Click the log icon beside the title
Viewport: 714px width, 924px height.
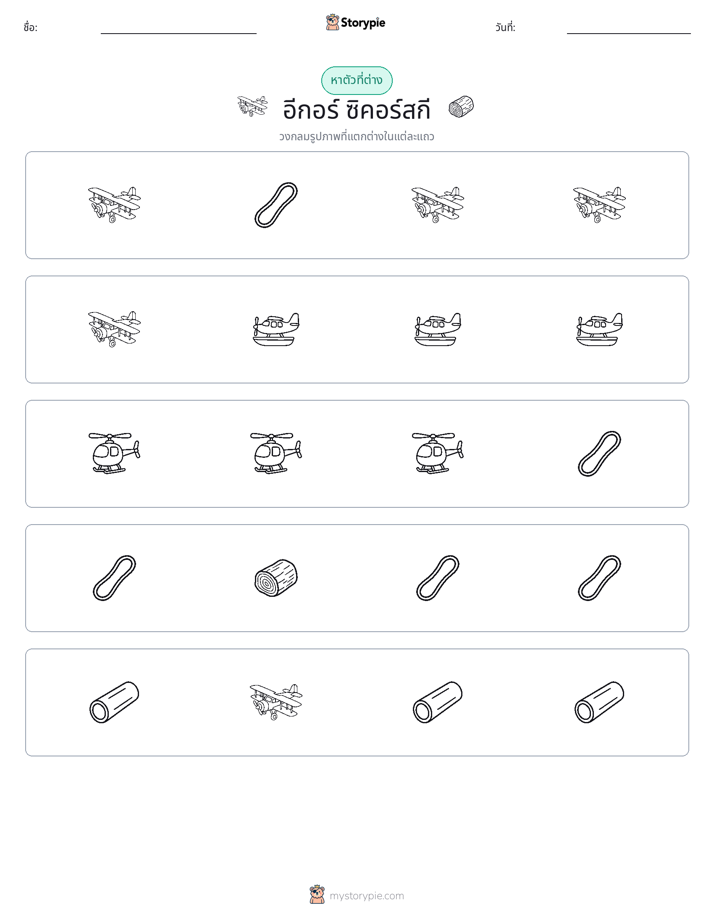pyautogui.click(x=461, y=107)
